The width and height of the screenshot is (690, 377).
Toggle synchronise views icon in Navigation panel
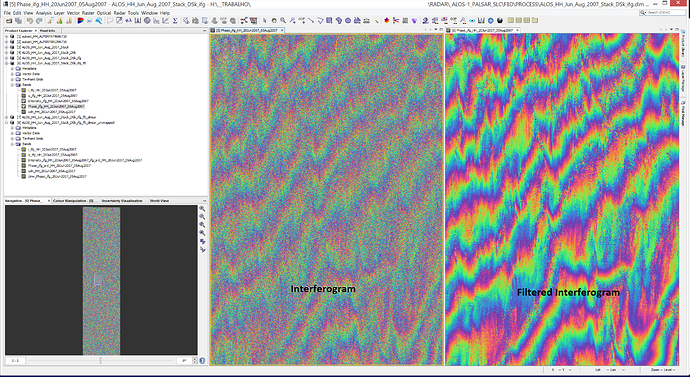[x=202, y=242]
